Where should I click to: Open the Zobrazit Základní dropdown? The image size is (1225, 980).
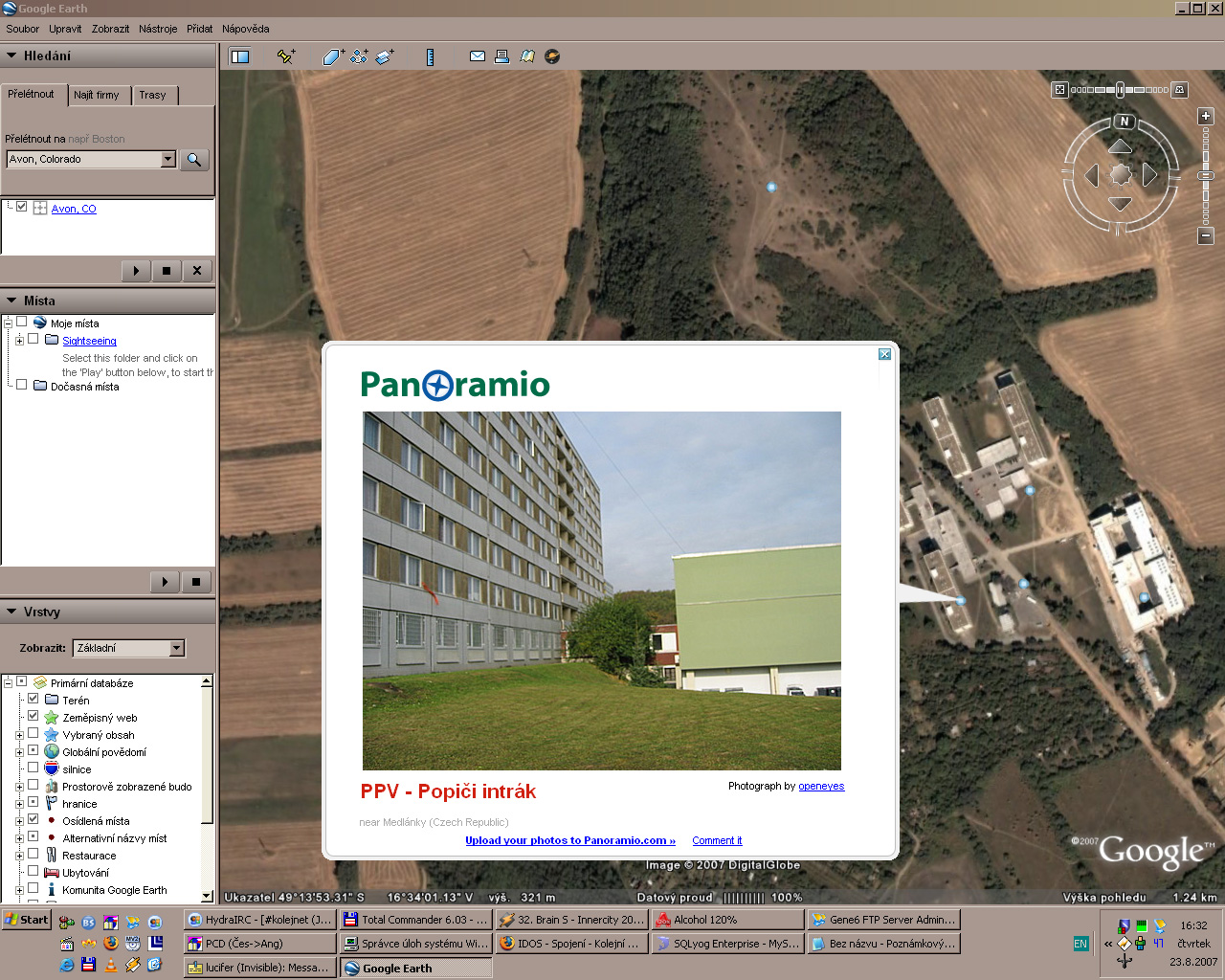pos(176,648)
